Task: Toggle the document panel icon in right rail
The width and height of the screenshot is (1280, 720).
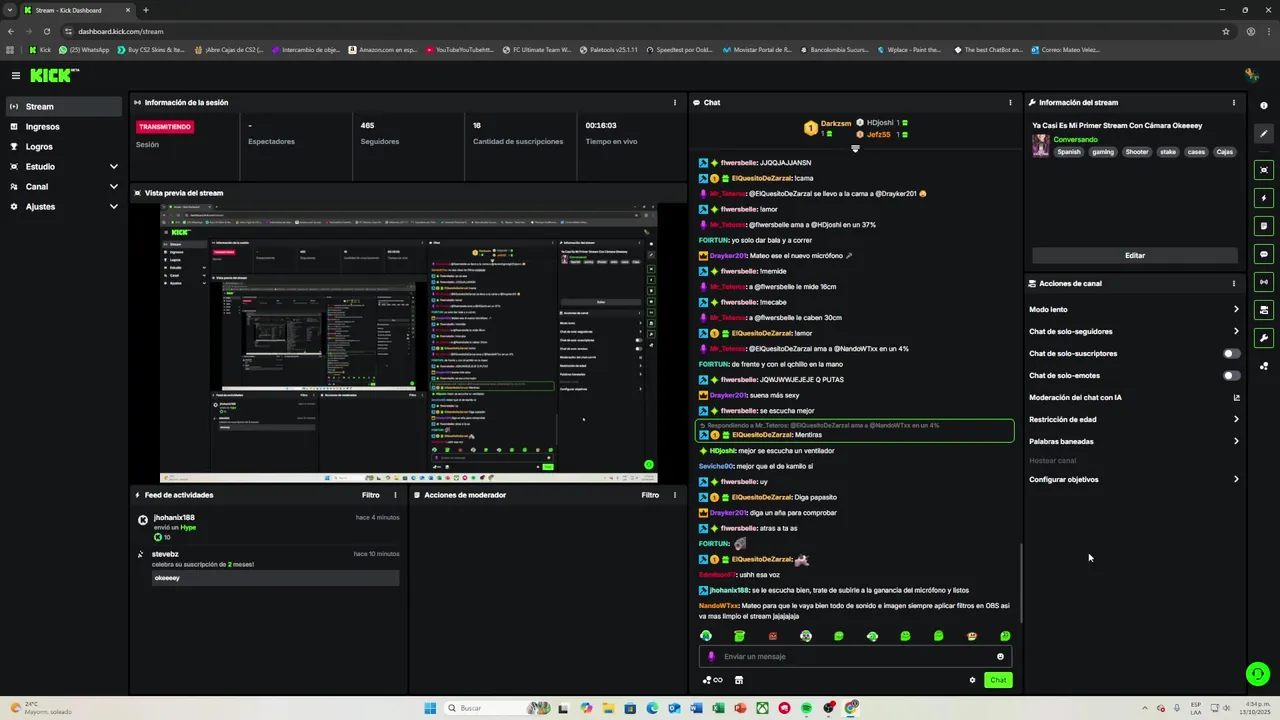Action: point(1264,226)
